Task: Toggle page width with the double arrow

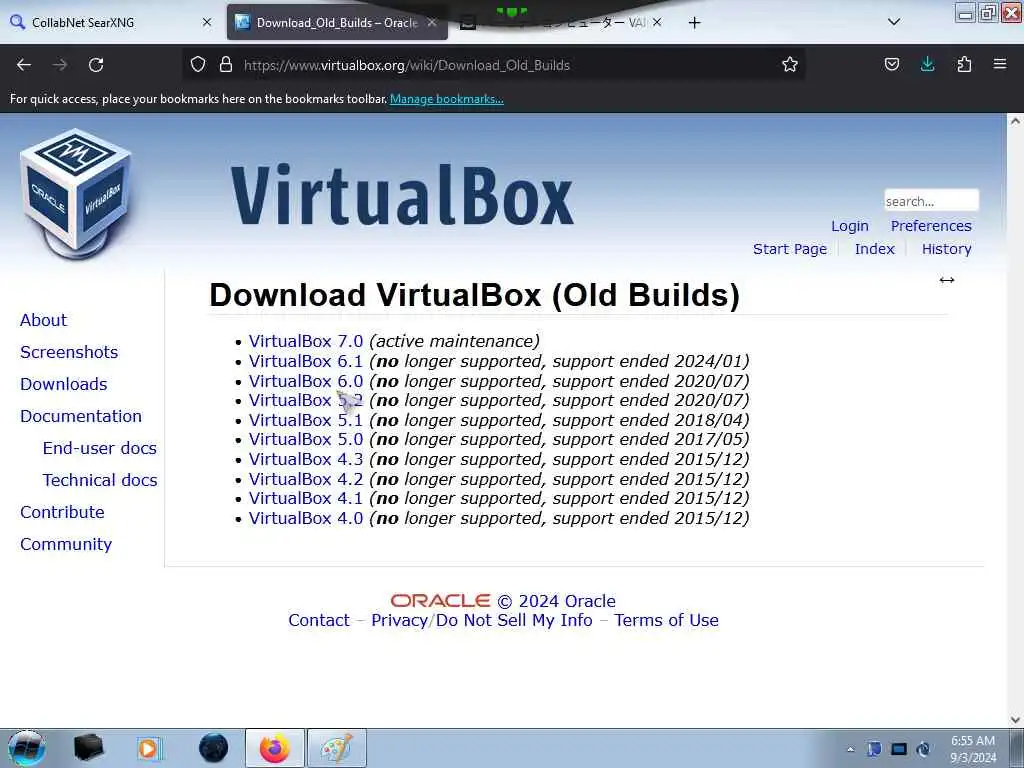Action: (x=946, y=280)
